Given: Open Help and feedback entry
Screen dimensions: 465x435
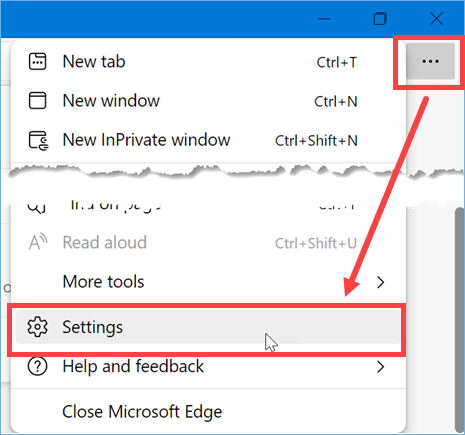Looking at the screenshot, I should (208, 366).
